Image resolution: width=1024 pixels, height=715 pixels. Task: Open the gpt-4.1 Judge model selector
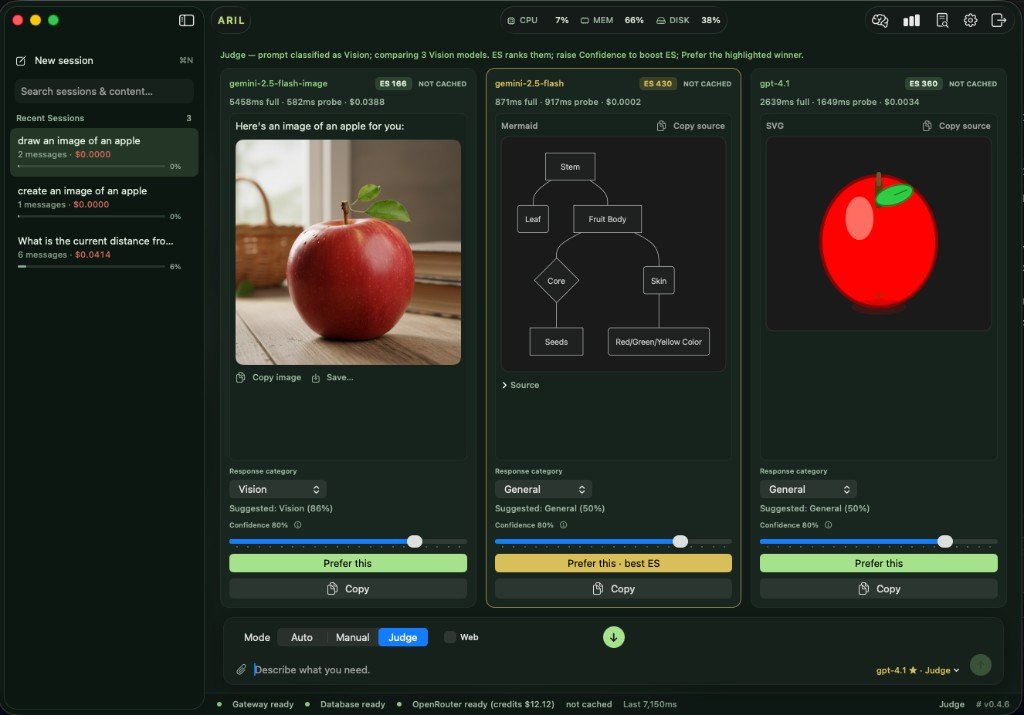[918, 670]
